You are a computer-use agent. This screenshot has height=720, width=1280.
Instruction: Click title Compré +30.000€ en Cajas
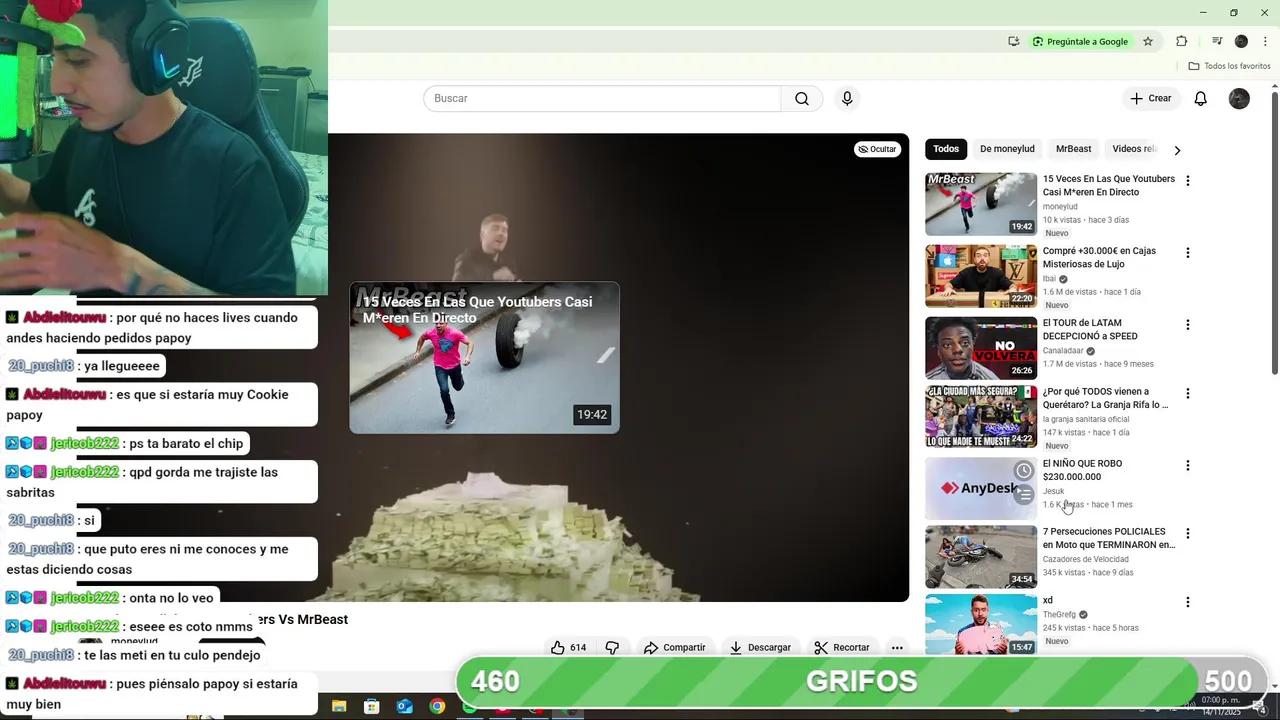point(1099,257)
